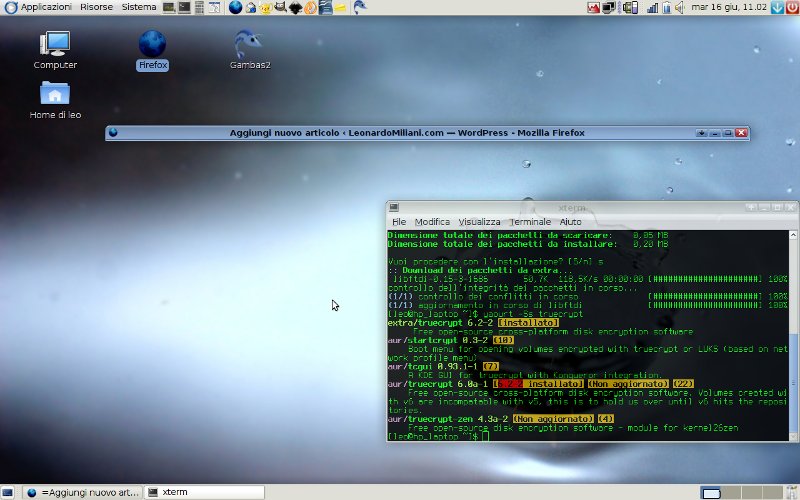Open the Applicazioni menu in top panel

click(38, 7)
